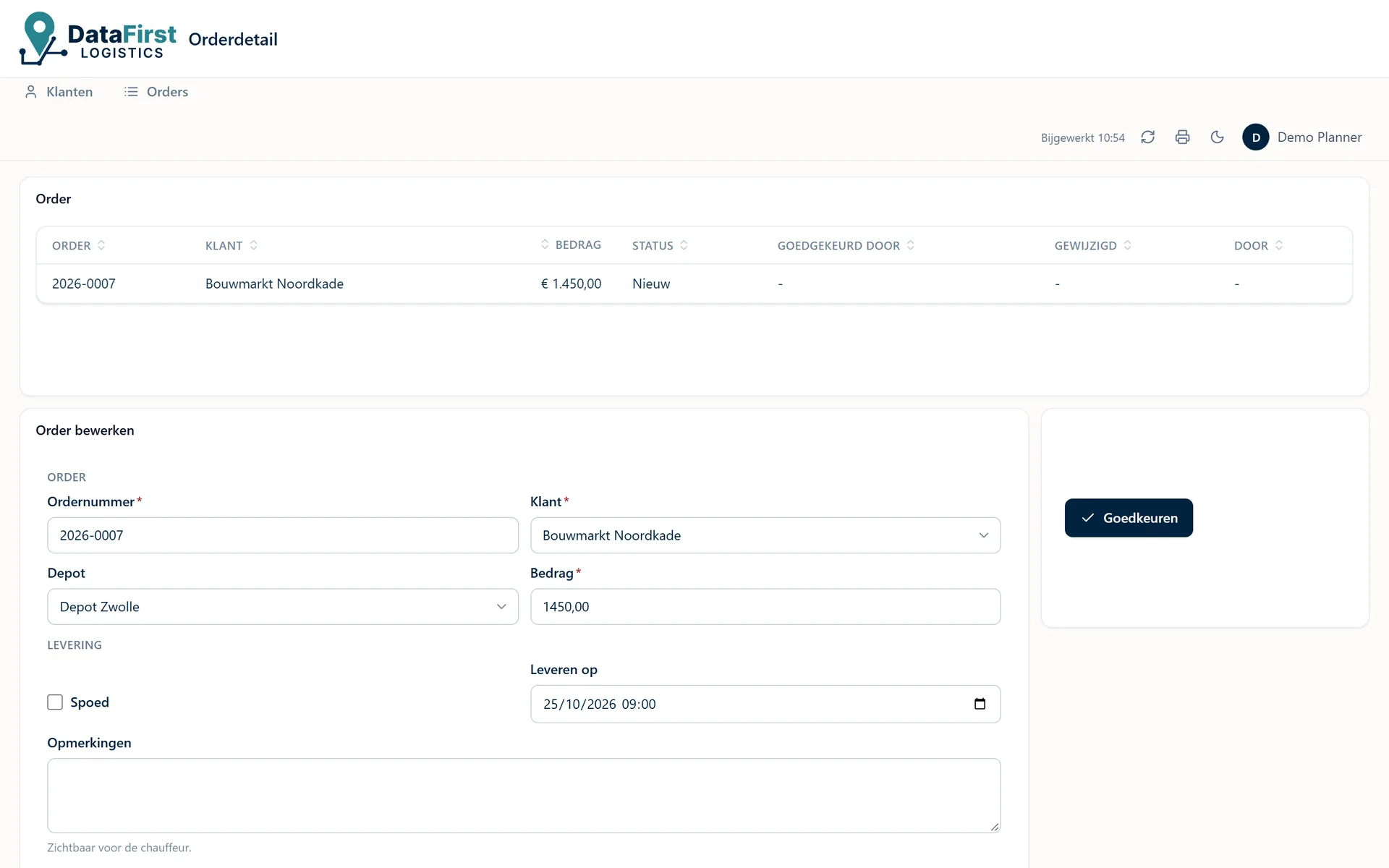Click the Ordernummer input field
This screenshot has width=1389, height=868.
pyautogui.click(x=283, y=535)
